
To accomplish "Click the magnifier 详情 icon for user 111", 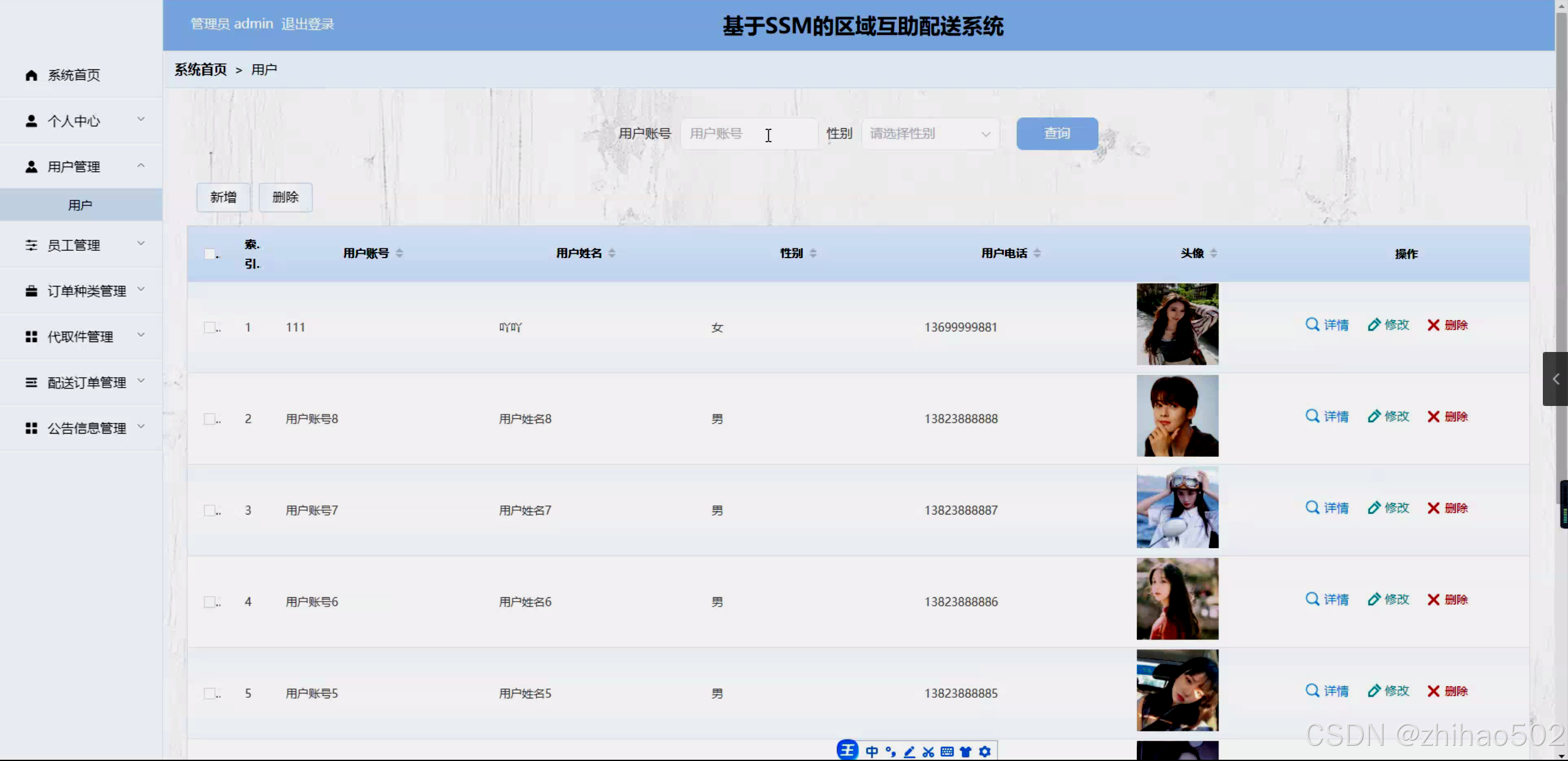I will [x=1312, y=324].
